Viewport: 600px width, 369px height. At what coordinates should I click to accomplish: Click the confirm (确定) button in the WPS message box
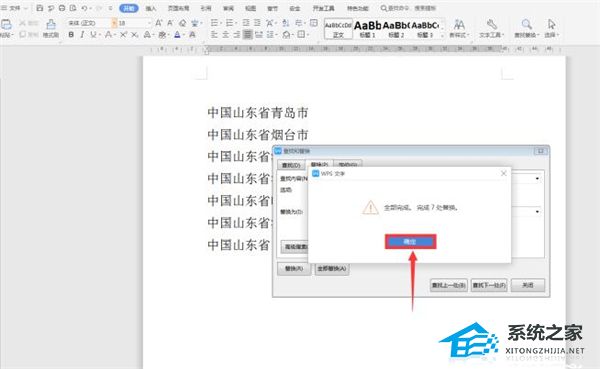(x=410, y=242)
